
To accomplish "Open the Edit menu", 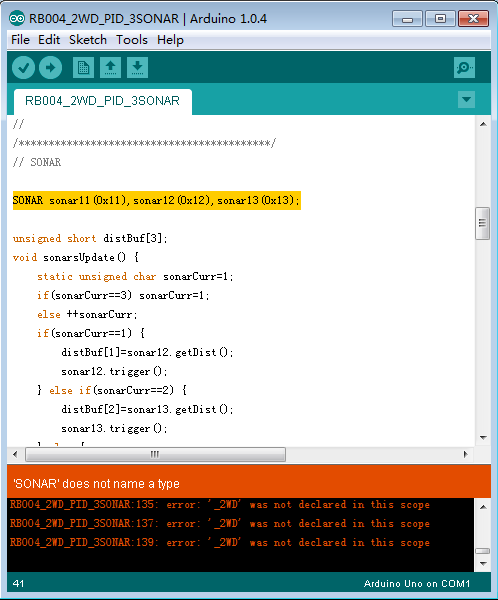I will pyautogui.click(x=49, y=40).
